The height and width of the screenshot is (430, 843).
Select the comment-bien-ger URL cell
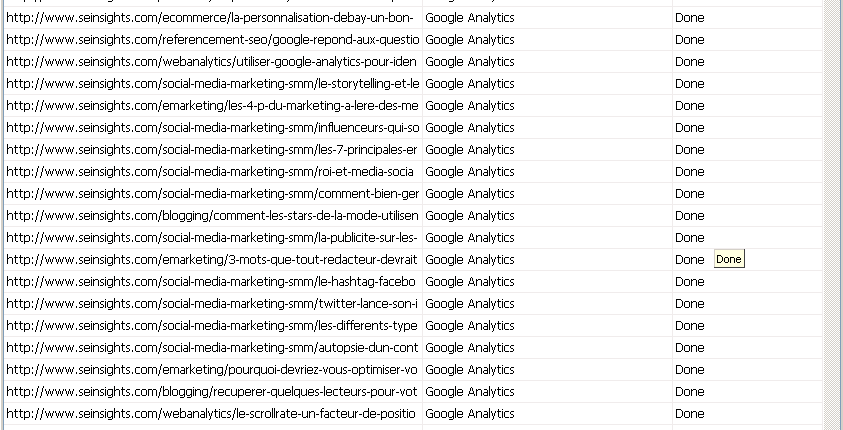point(212,194)
